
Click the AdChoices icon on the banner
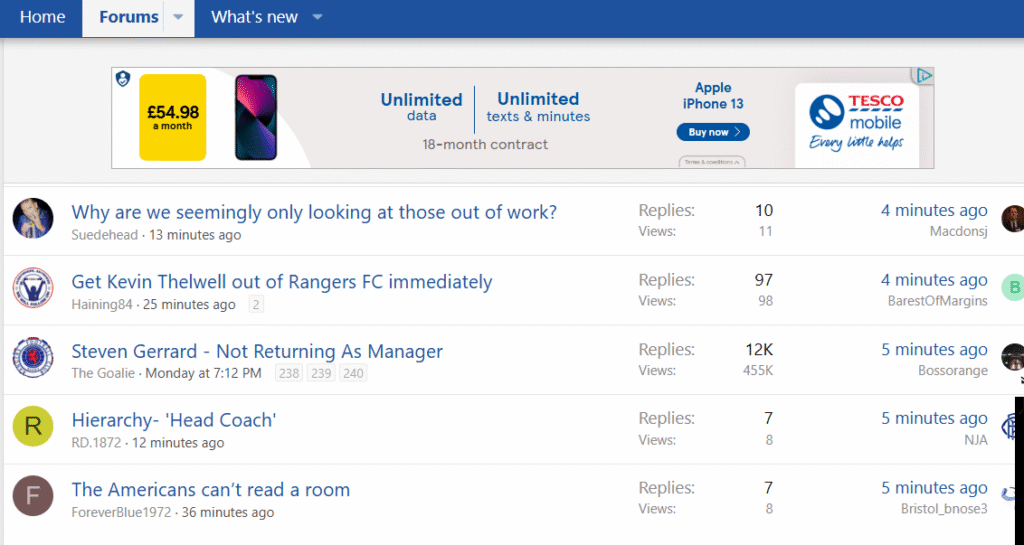(924, 76)
